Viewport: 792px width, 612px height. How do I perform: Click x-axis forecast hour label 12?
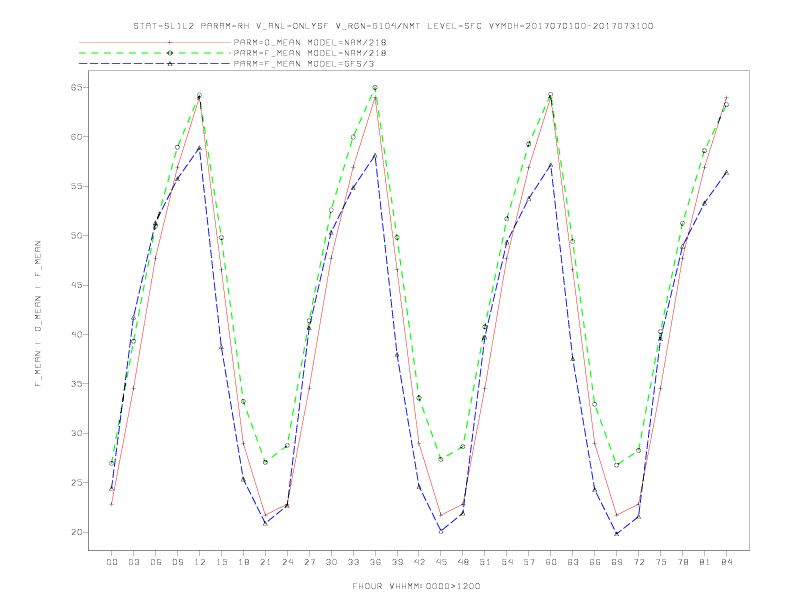tap(200, 562)
